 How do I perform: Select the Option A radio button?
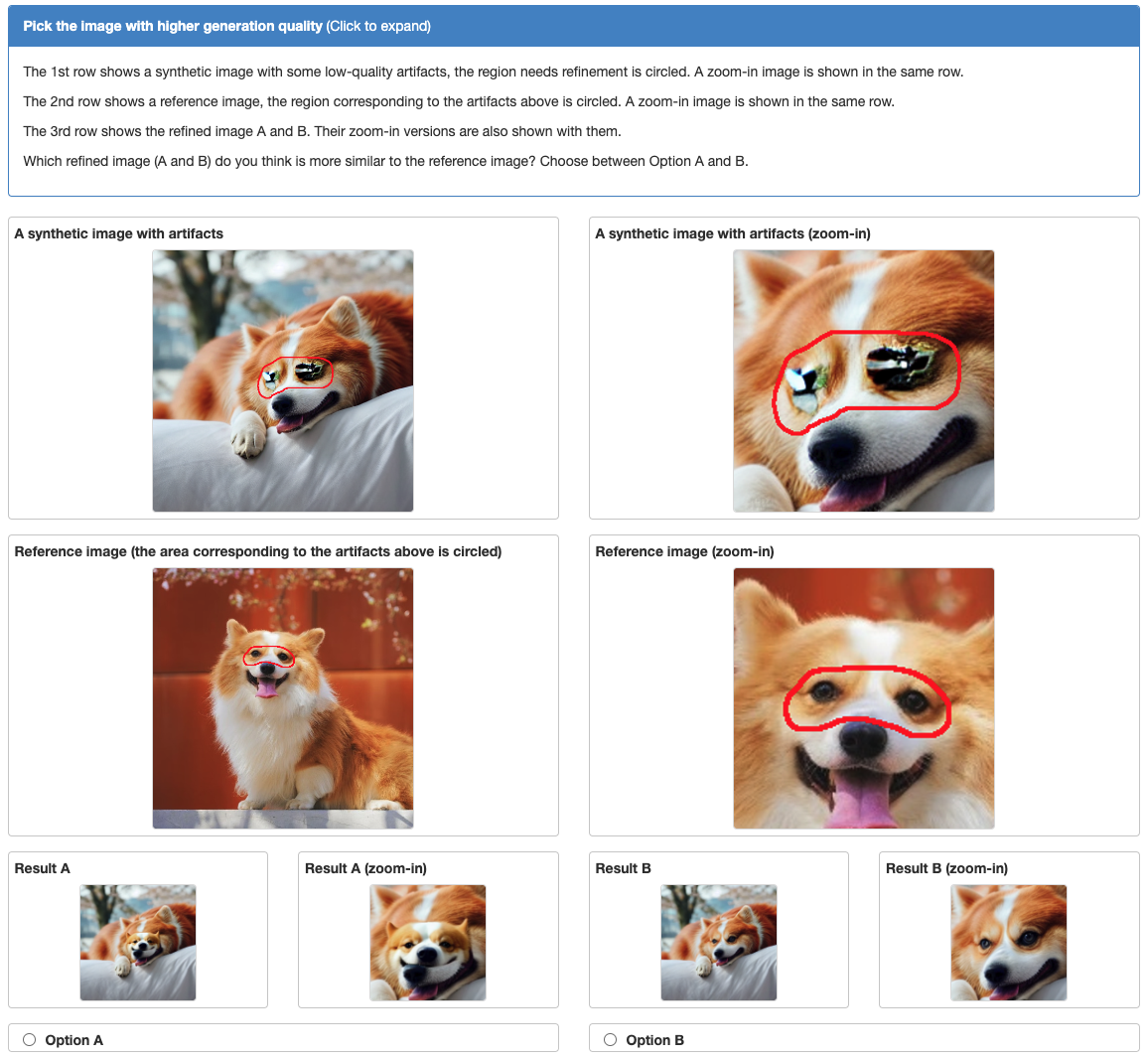(x=29, y=1039)
